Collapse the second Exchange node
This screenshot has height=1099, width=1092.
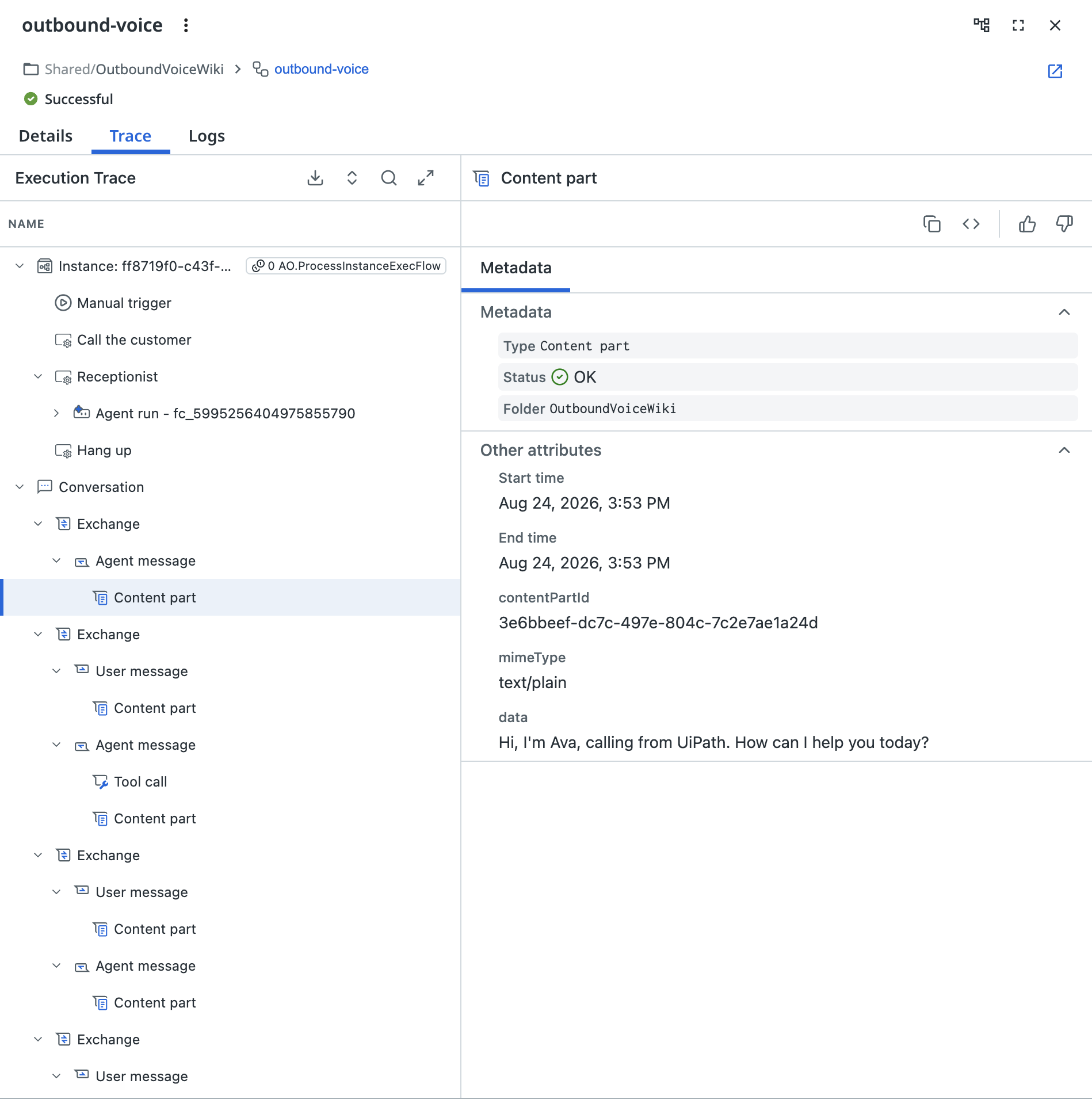(38, 634)
